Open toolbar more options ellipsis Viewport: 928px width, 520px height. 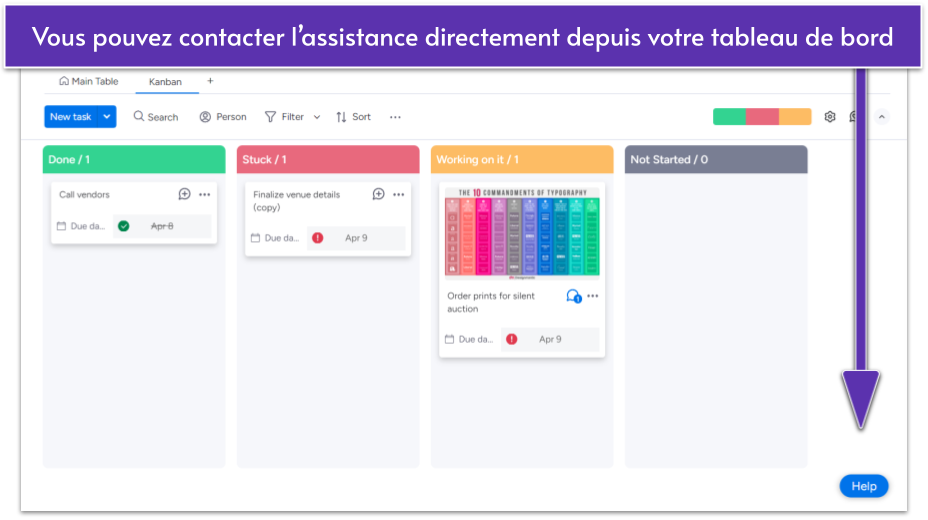pyautogui.click(x=395, y=117)
